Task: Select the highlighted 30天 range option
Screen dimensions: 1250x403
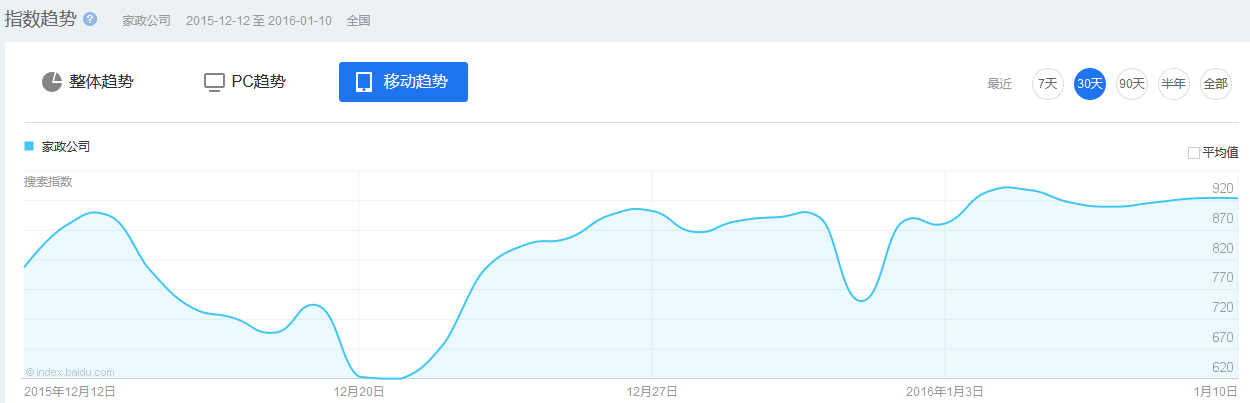Action: tap(1089, 84)
